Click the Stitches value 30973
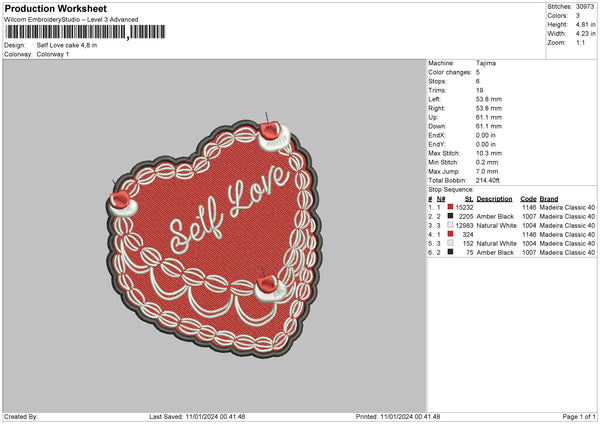 tap(585, 7)
